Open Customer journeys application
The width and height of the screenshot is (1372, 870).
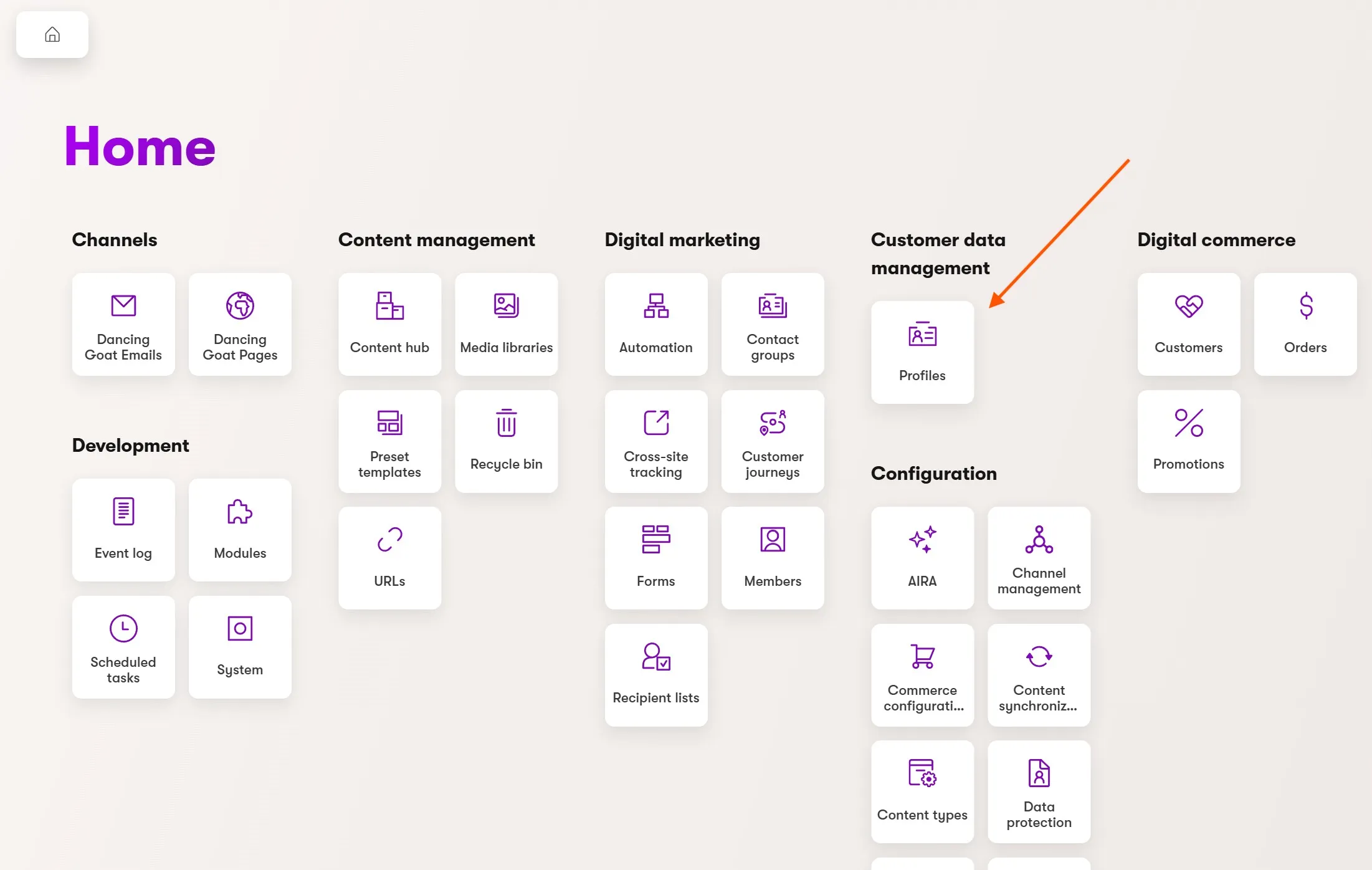773,441
